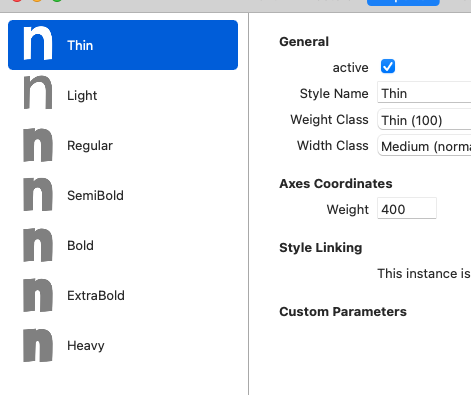Click the Thin instance preview glyph icon

(38, 43)
